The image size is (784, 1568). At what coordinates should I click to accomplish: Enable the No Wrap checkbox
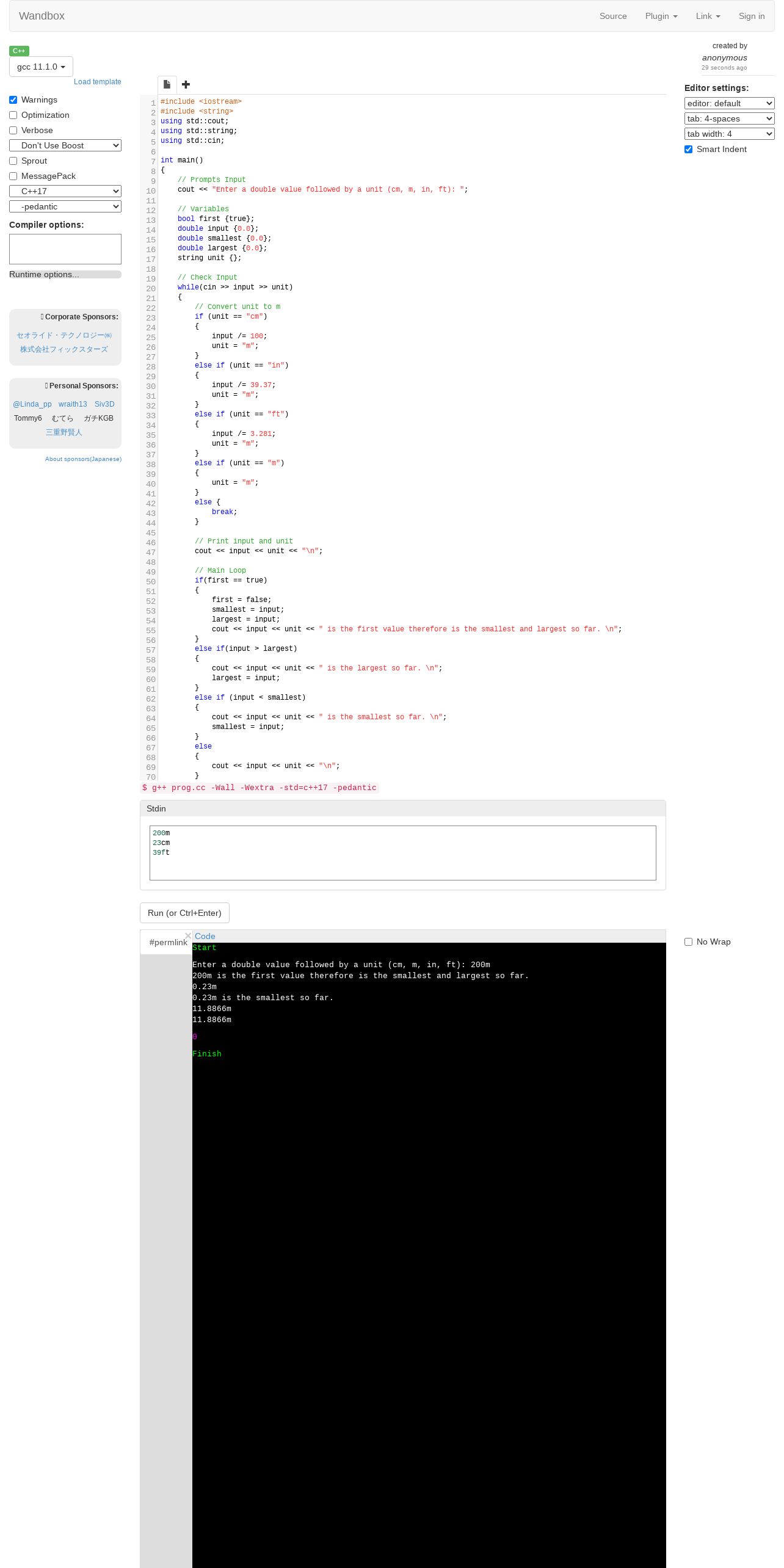[x=688, y=942]
